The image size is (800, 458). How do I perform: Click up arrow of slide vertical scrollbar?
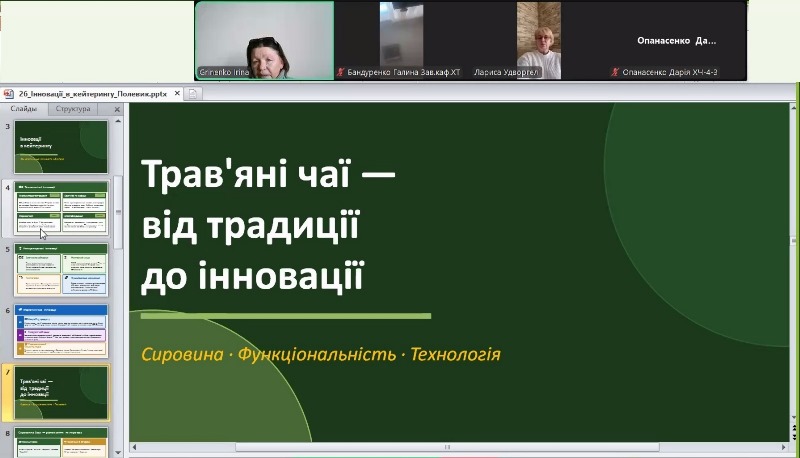coord(793,108)
